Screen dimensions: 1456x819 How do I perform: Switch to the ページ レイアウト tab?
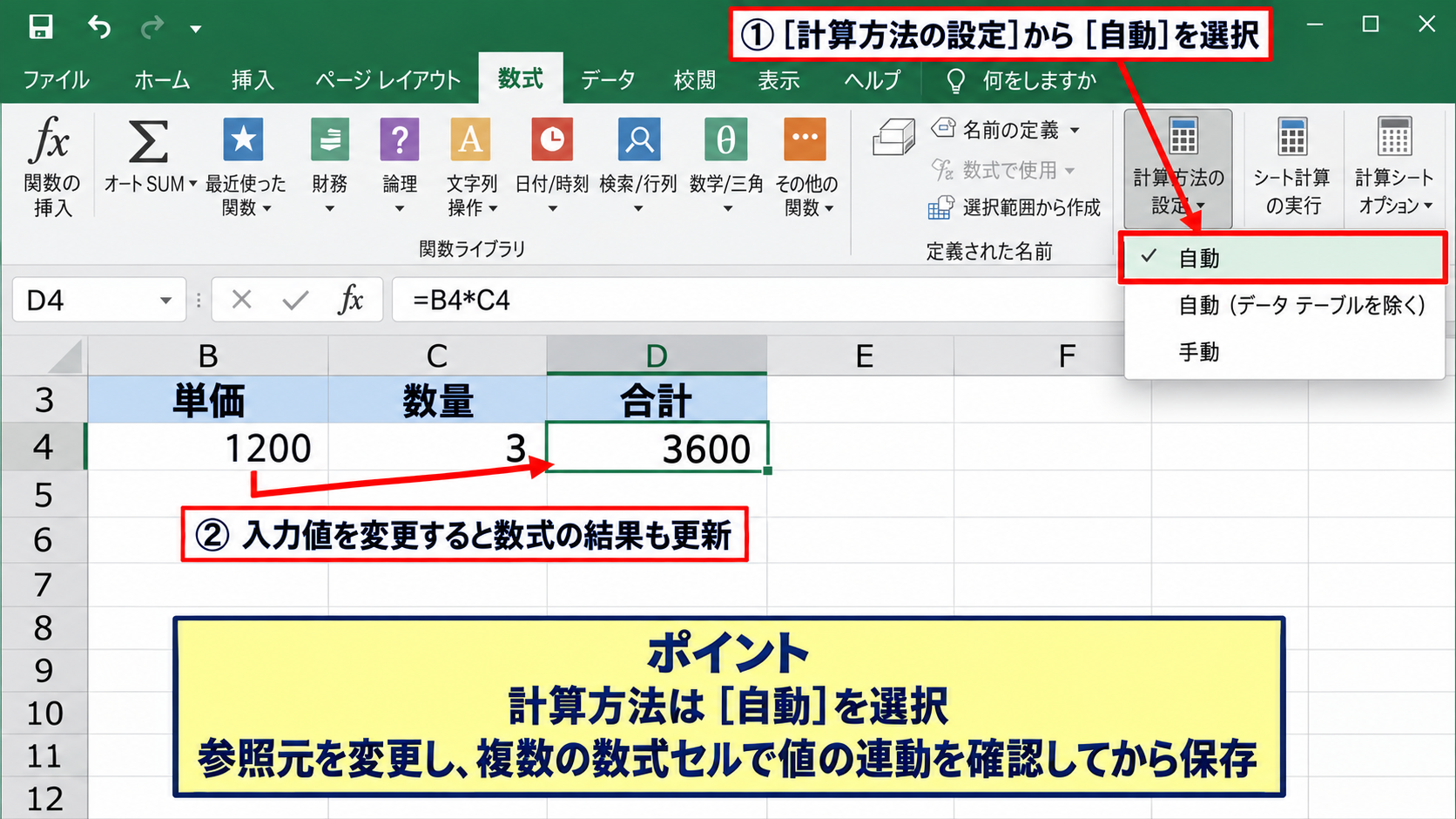tap(388, 80)
